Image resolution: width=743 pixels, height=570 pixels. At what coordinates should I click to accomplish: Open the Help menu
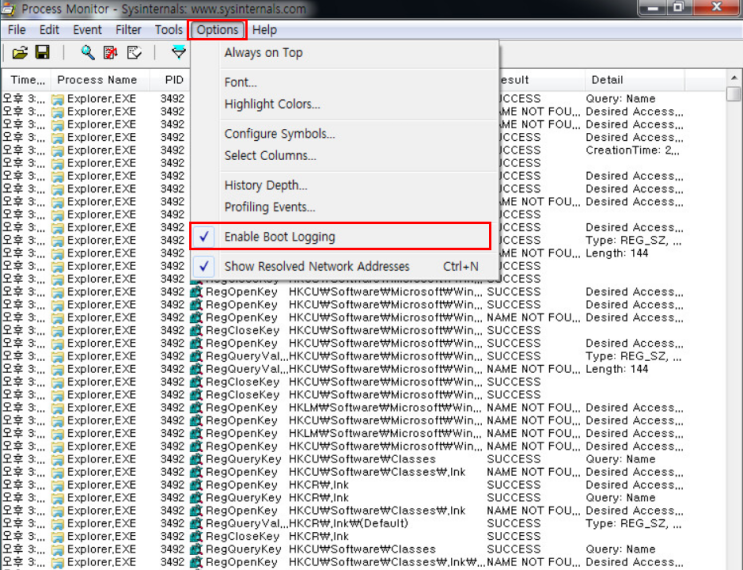click(x=264, y=30)
